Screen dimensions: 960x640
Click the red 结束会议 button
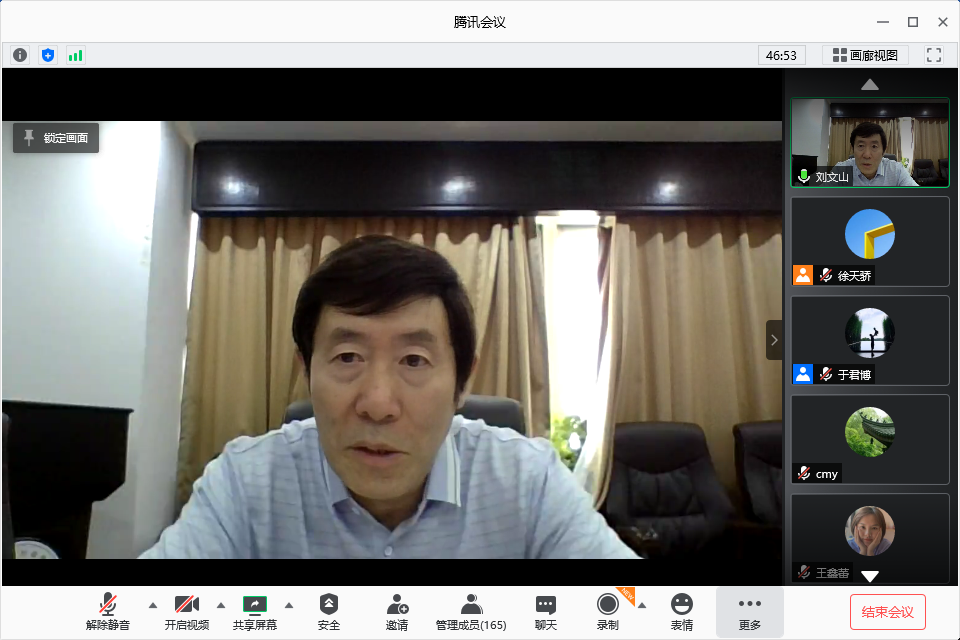pyautogui.click(x=888, y=611)
